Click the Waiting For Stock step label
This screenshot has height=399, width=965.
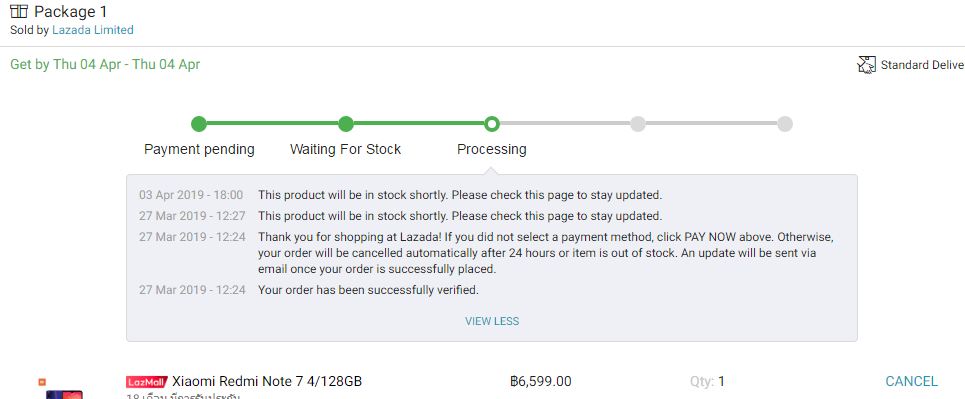345,149
